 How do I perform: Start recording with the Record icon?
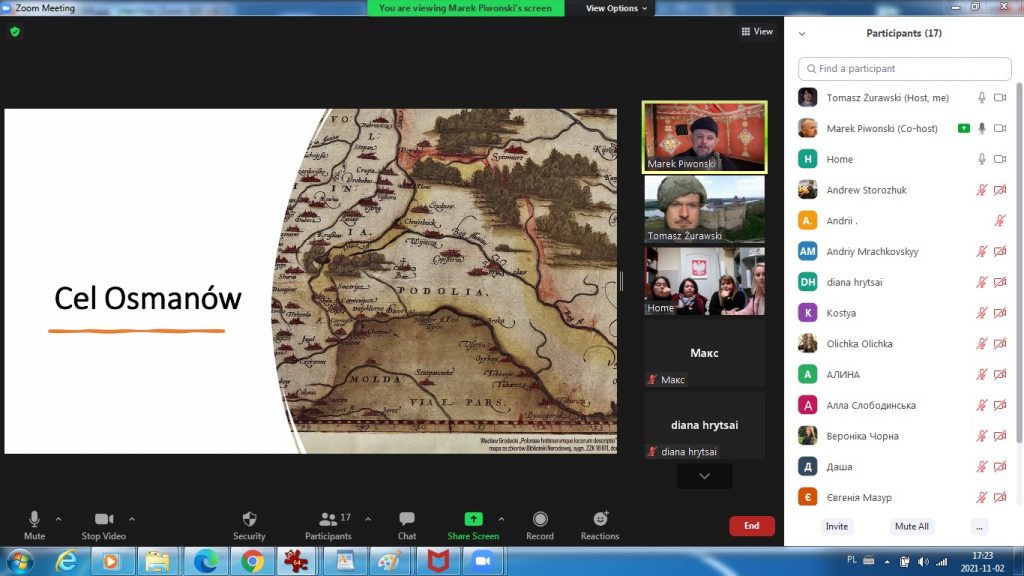[x=540, y=519]
